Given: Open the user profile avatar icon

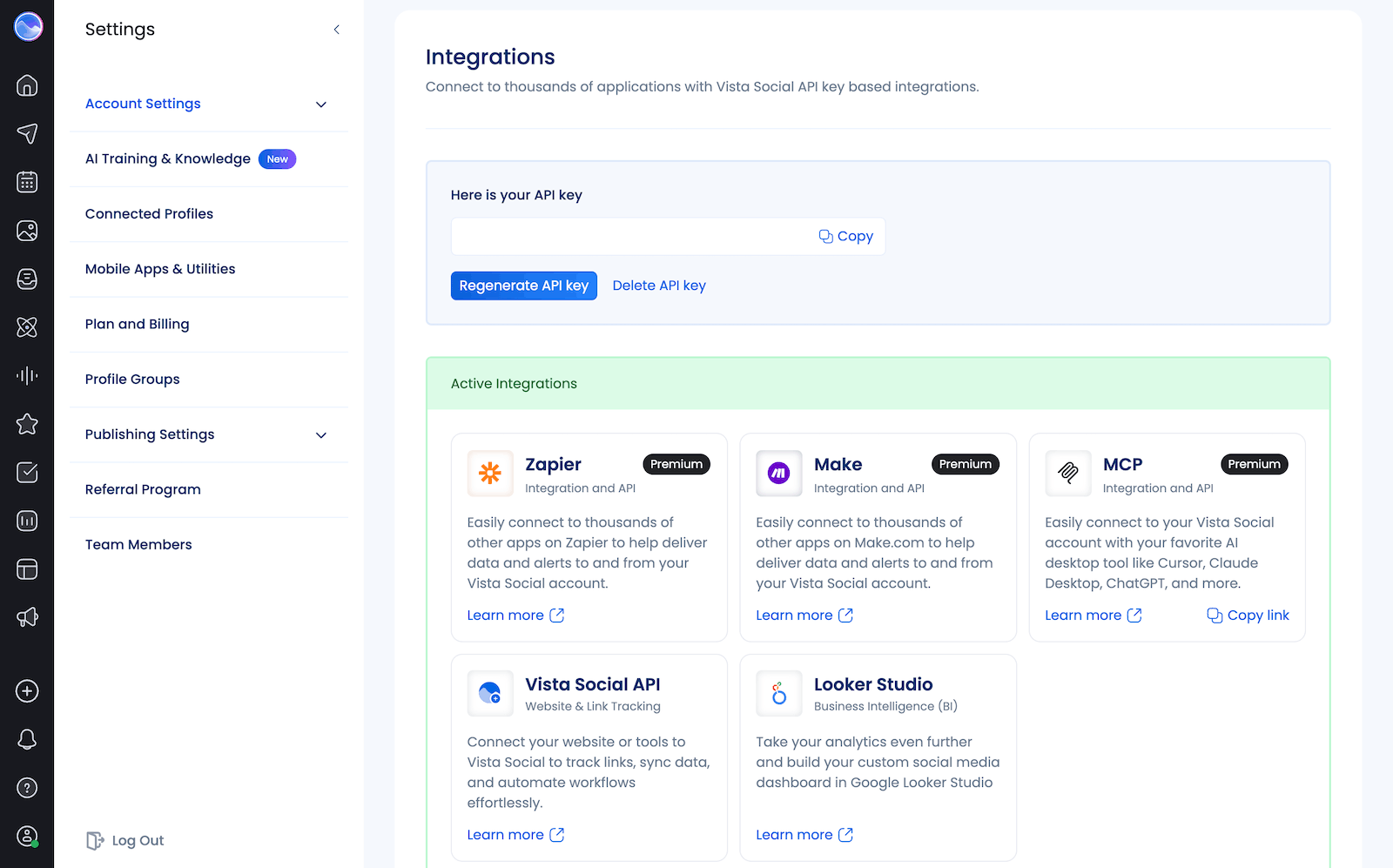Looking at the screenshot, I should click(x=27, y=837).
